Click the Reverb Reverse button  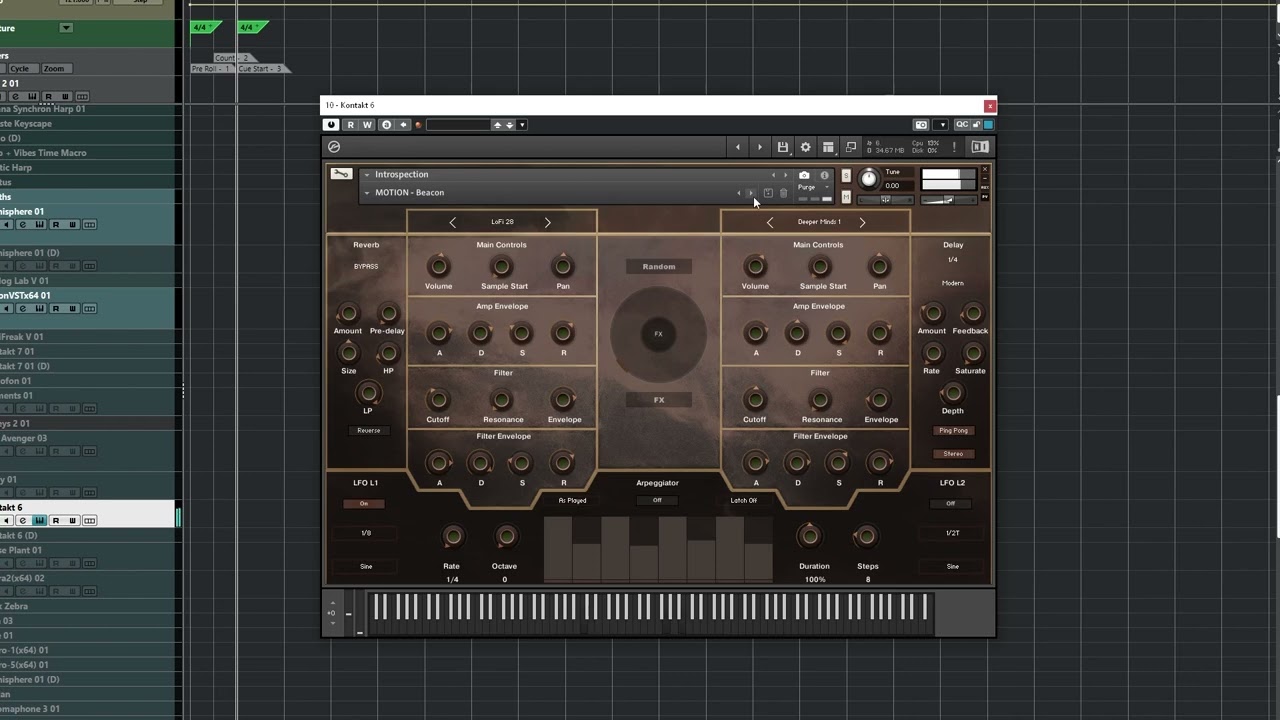(x=368, y=430)
